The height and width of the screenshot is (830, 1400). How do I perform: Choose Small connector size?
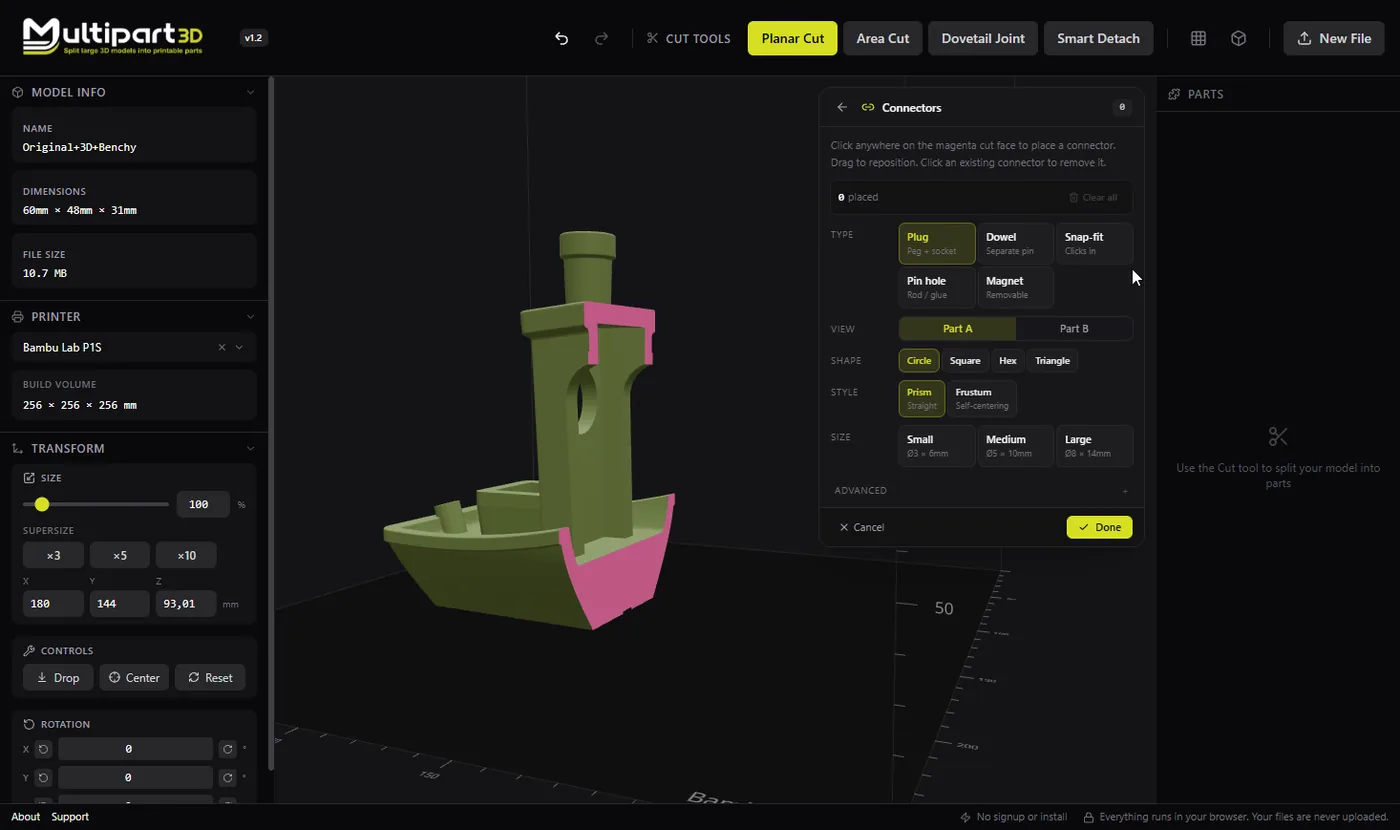tap(937, 446)
